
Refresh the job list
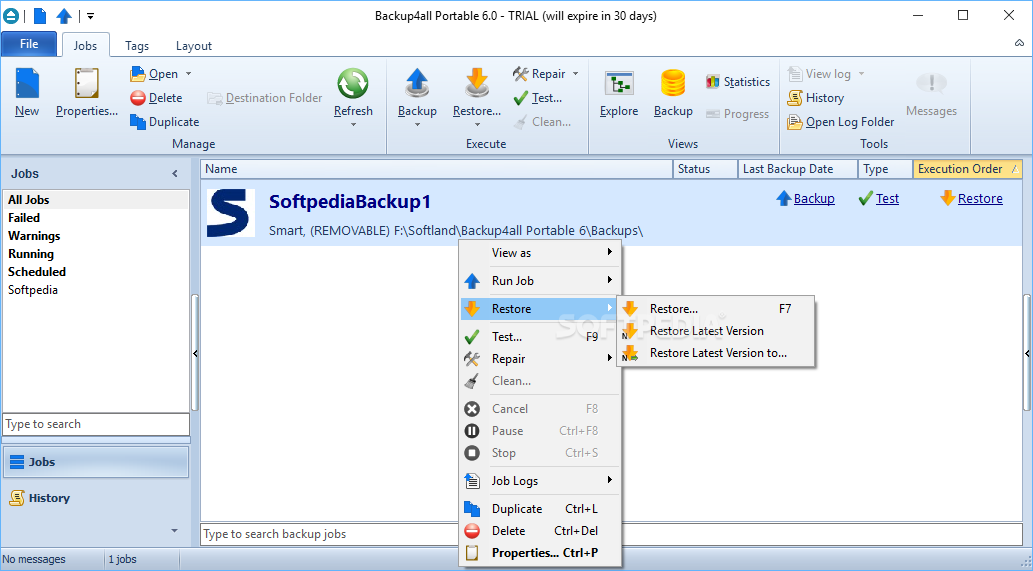353,94
